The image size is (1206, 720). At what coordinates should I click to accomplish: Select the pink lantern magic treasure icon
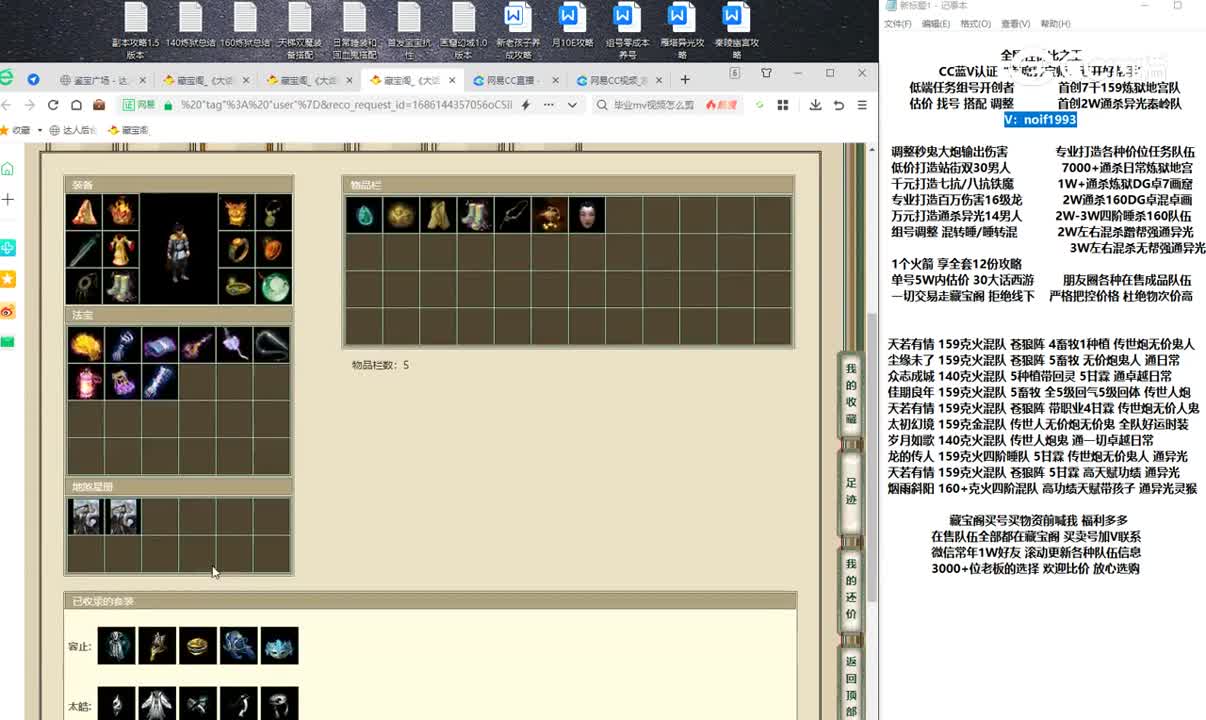tap(85, 382)
